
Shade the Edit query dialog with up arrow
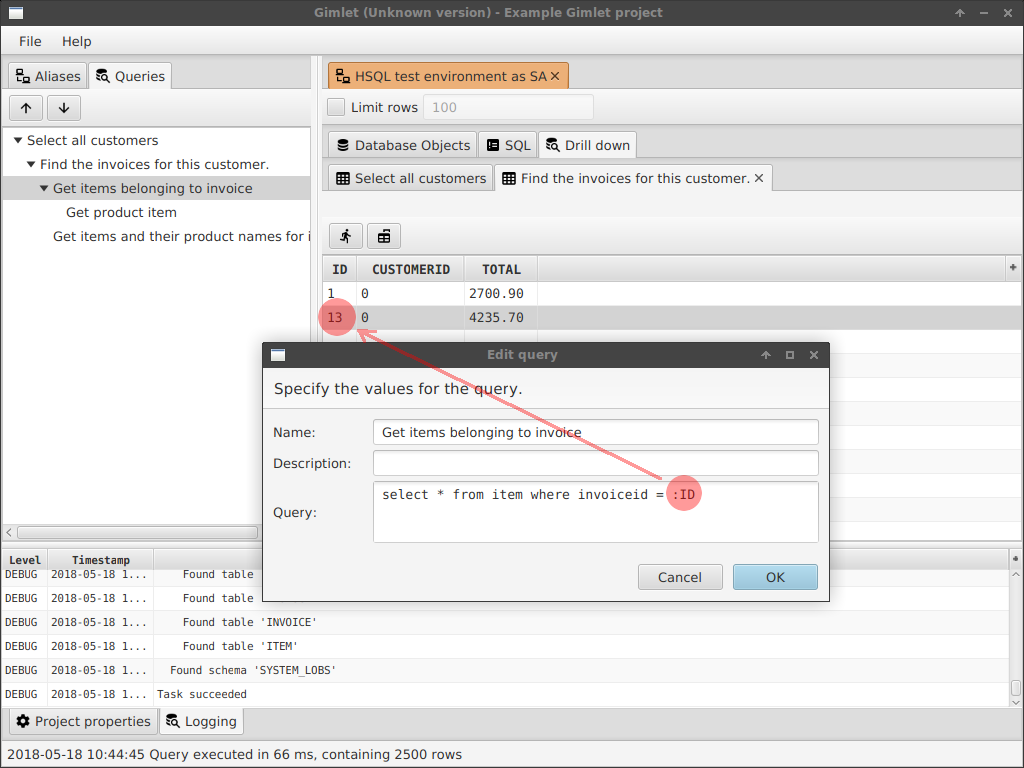point(765,355)
